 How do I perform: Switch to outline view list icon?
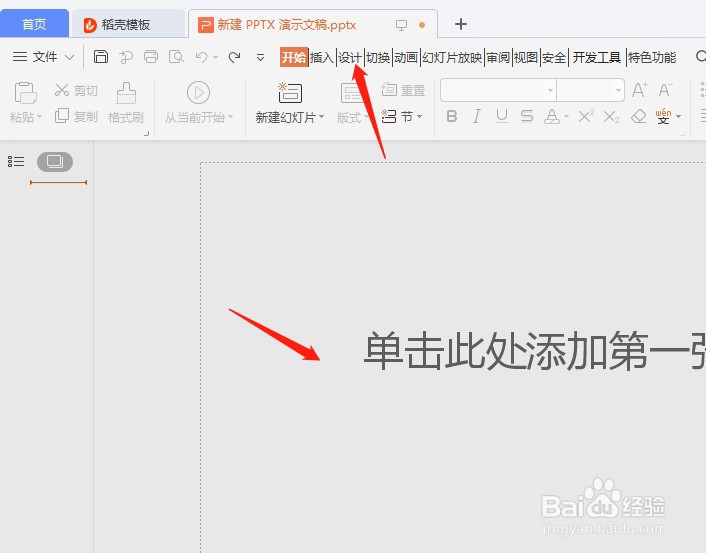(x=16, y=161)
